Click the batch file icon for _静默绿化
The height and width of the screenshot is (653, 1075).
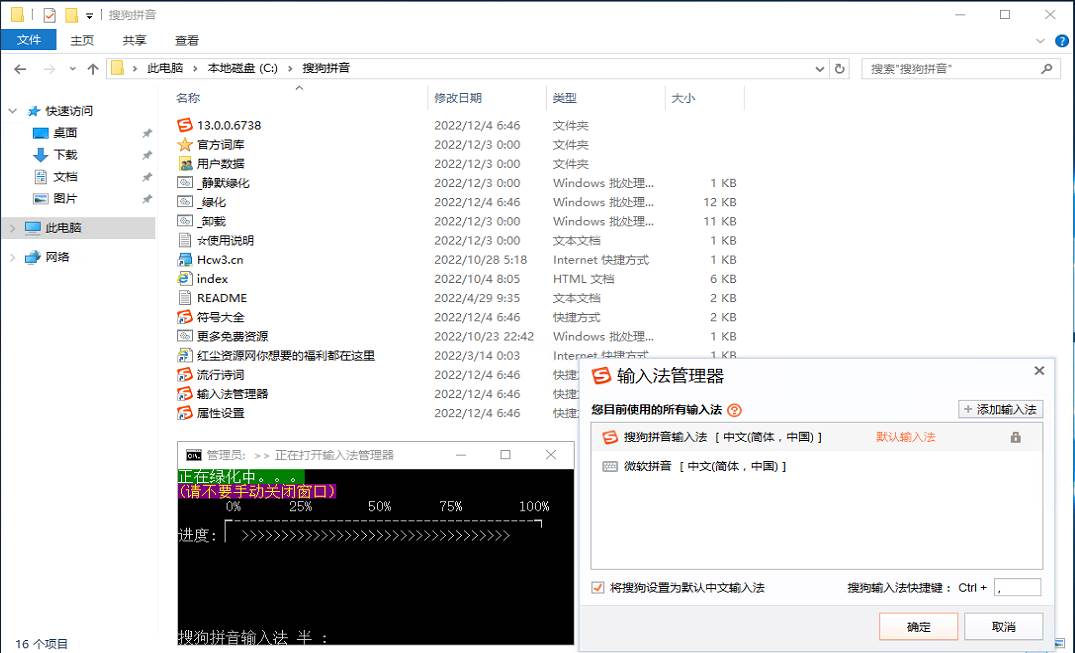184,182
